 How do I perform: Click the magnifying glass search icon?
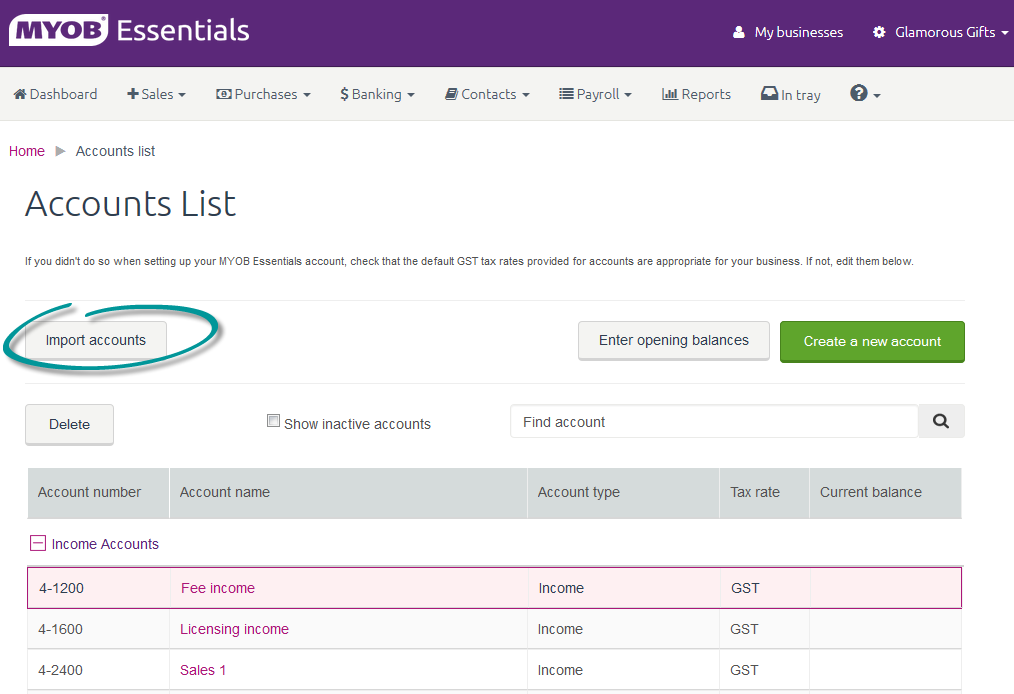(940, 422)
